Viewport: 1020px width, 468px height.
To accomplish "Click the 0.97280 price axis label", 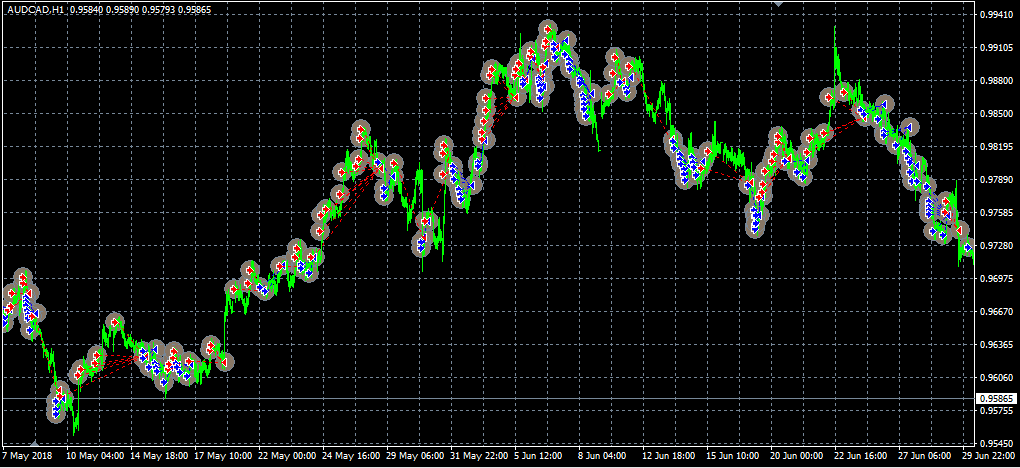I will click(x=996, y=246).
